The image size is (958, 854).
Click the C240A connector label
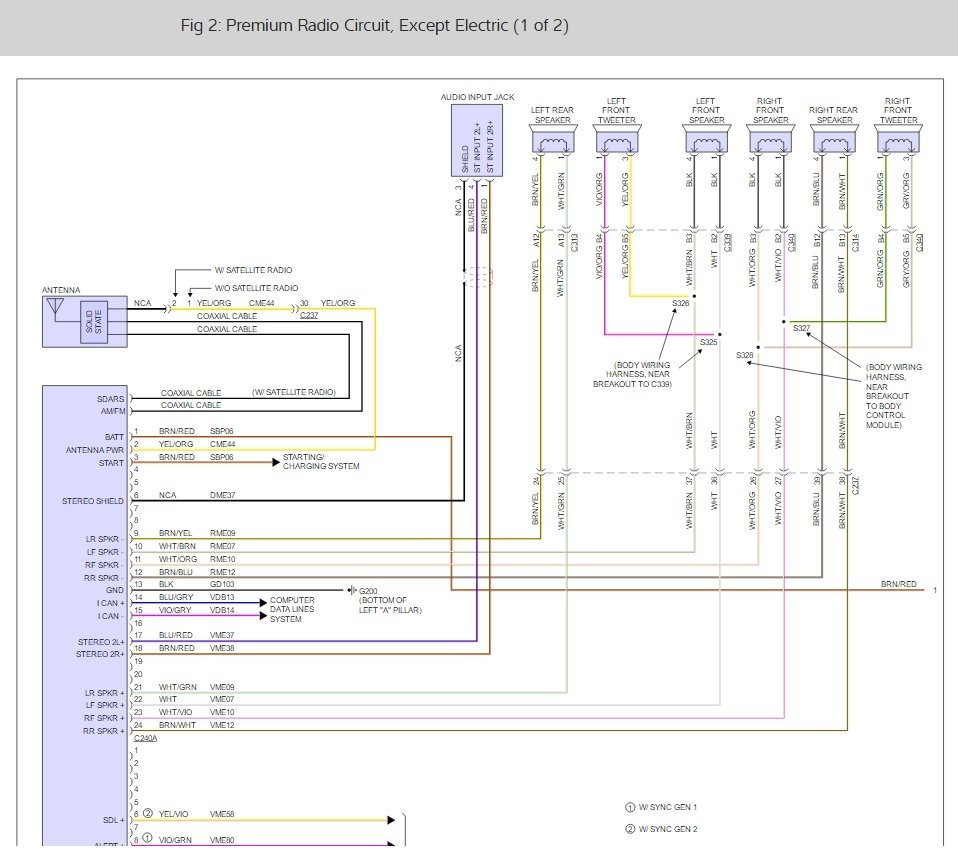click(145, 738)
